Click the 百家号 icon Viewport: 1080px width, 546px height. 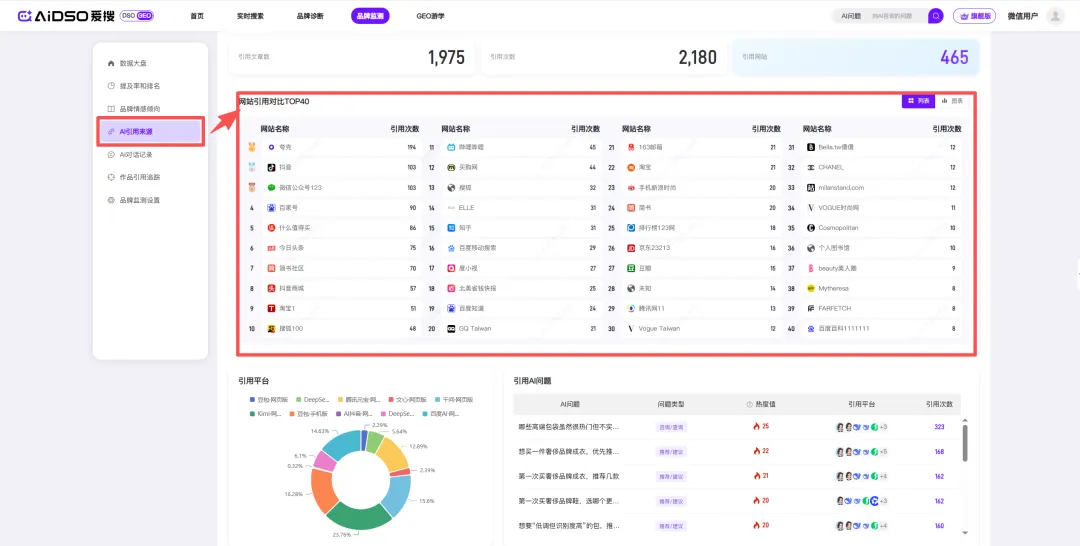tap(271, 207)
